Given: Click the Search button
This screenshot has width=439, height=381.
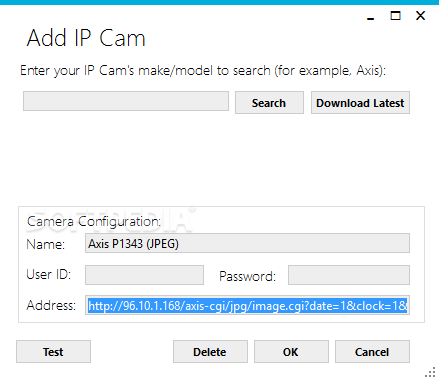Looking at the screenshot, I should click(269, 103).
